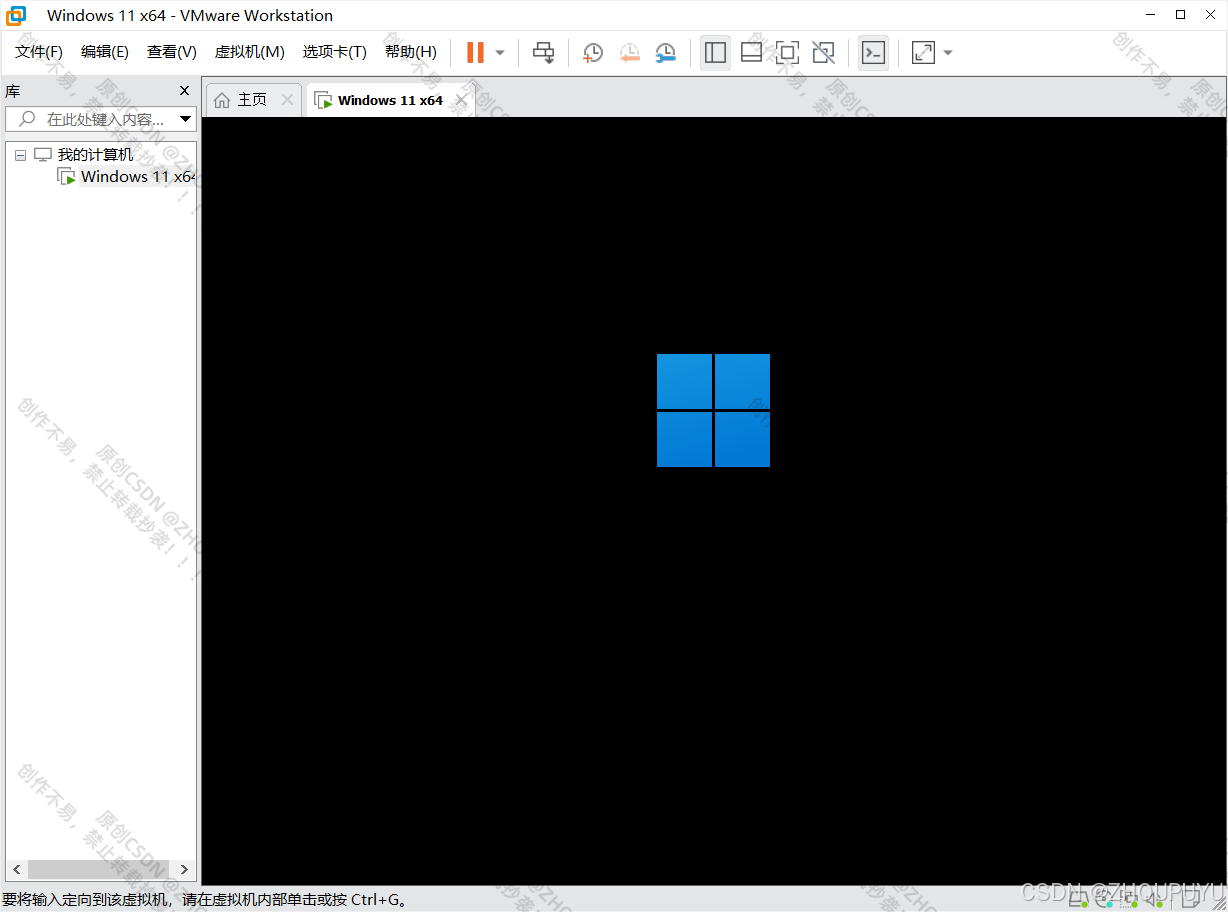The width and height of the screenshot is (1228, 912).
Task: Enter full screen mode
Action: pyautogui.click(x=787, y=53)
